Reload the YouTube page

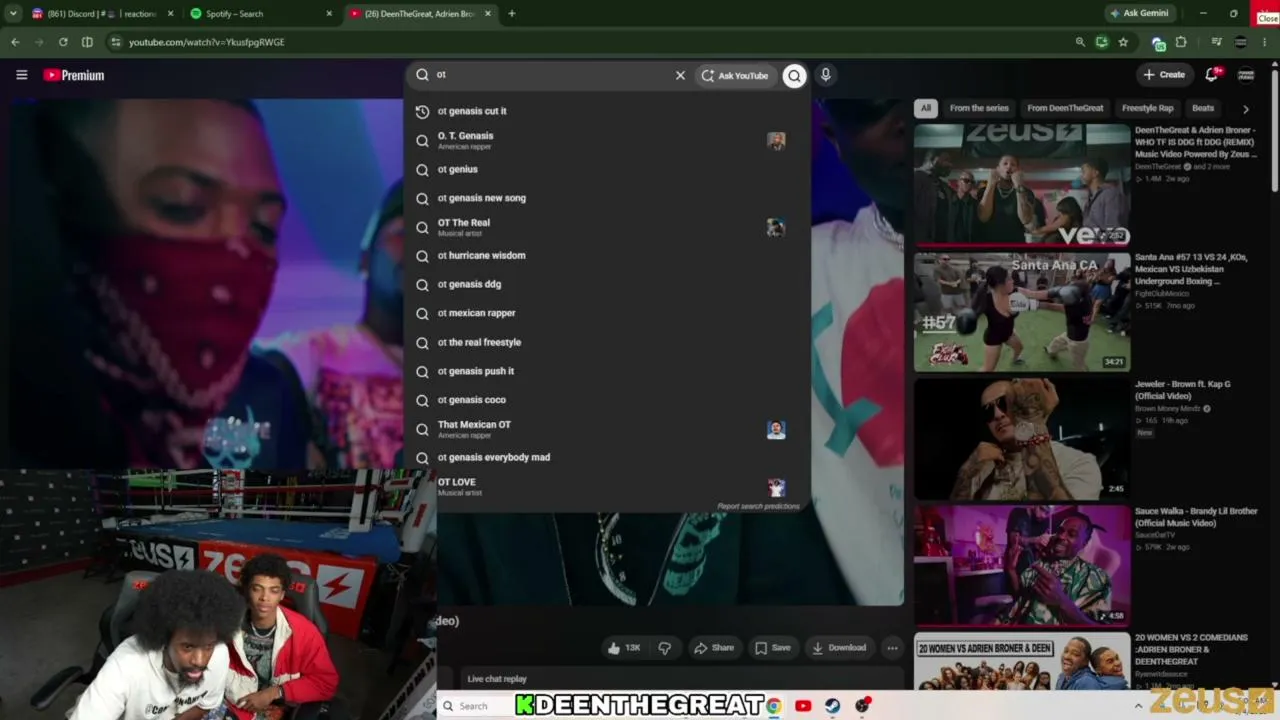63,42
